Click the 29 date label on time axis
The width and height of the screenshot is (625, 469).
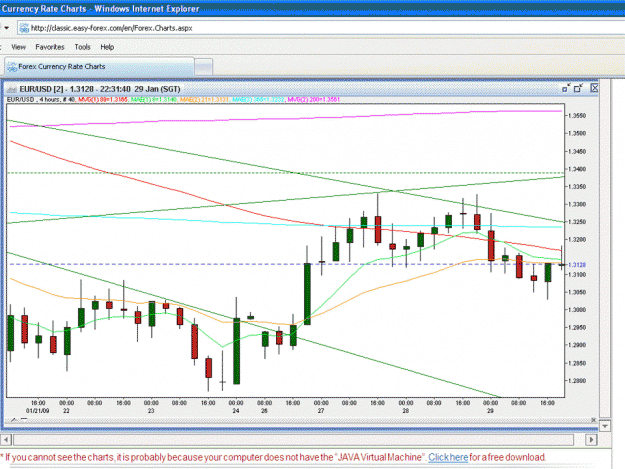(x=490, y=410)
